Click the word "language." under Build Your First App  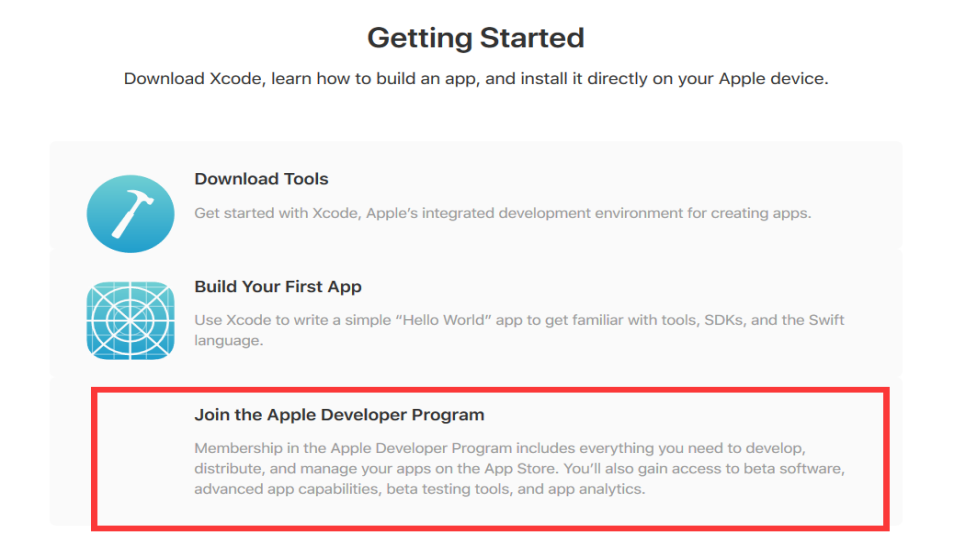pos(229,340)
